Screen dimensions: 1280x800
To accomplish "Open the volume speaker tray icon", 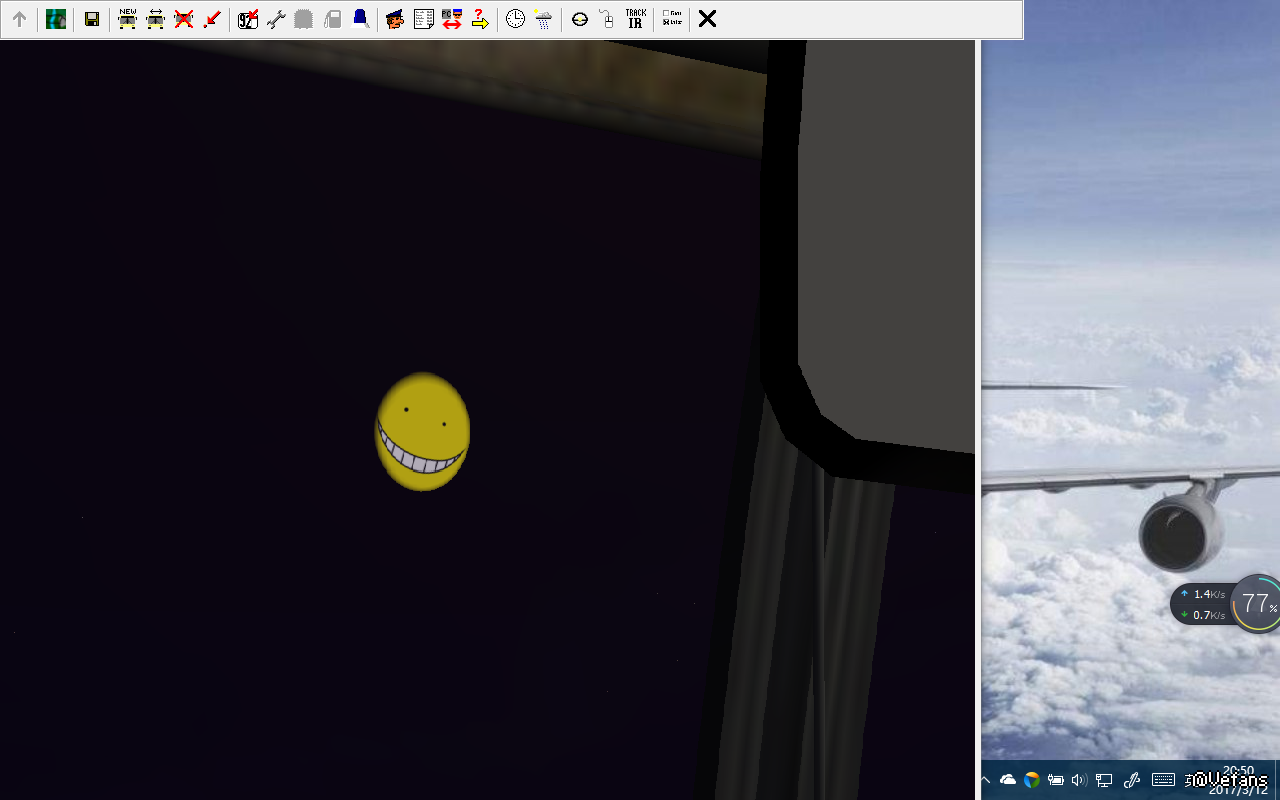I will 1079,780.
